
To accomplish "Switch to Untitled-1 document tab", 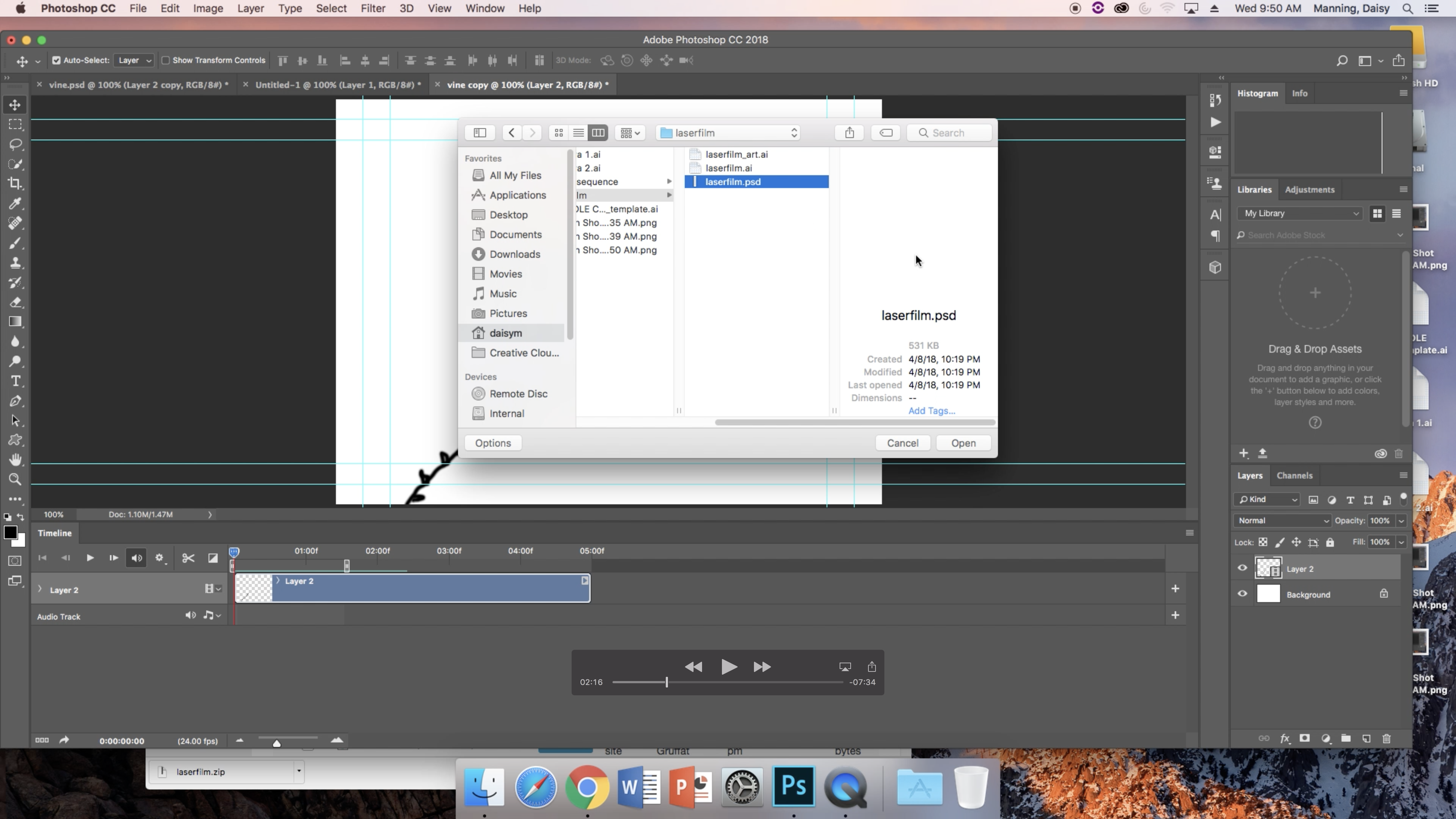I will (338, 85).
